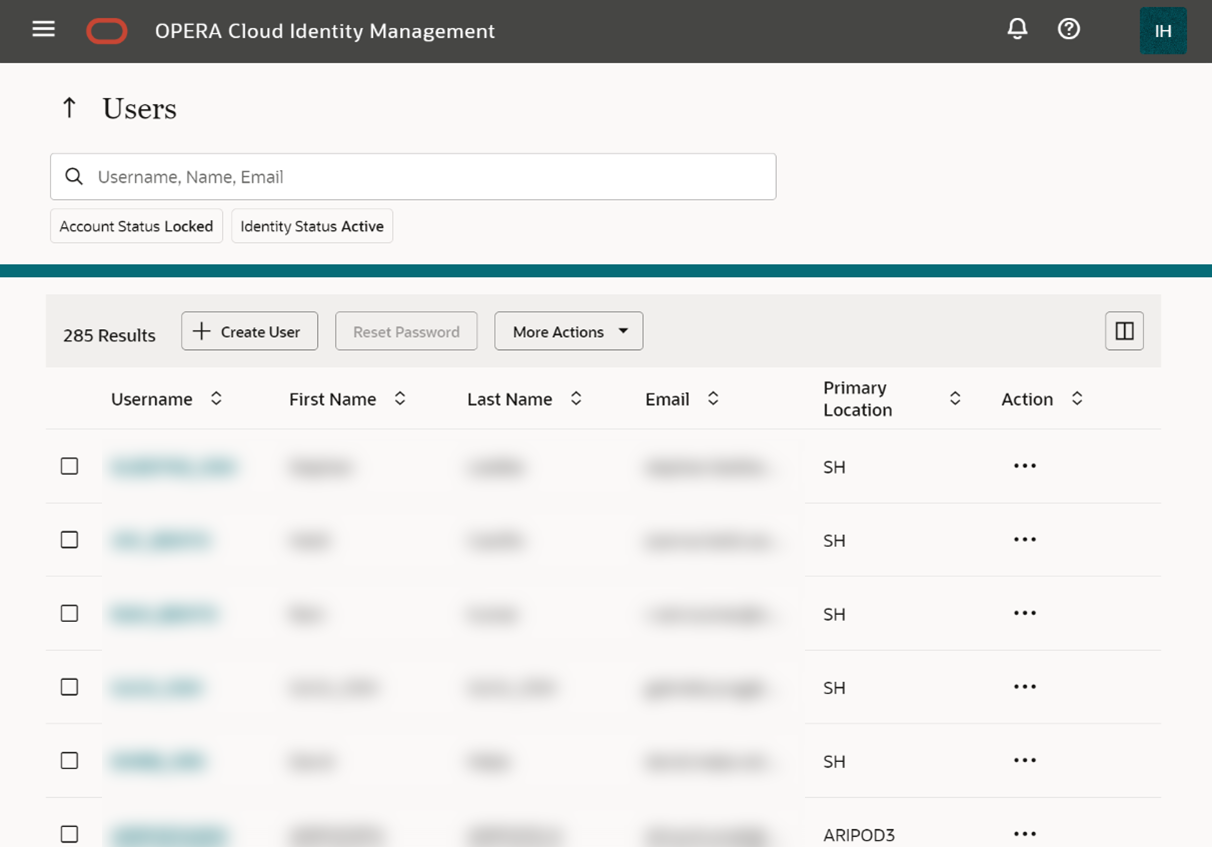Open the Account Status Locked filter
Screen dimensions: 1212x847
tap(136, 226)
